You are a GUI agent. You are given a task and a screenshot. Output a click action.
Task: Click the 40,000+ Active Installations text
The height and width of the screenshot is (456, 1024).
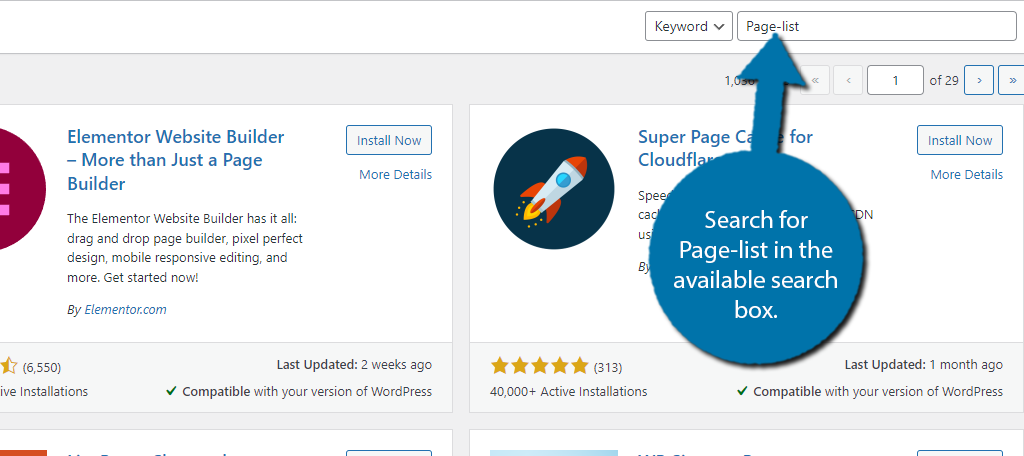pyautogui.click(x=568, y=391)
